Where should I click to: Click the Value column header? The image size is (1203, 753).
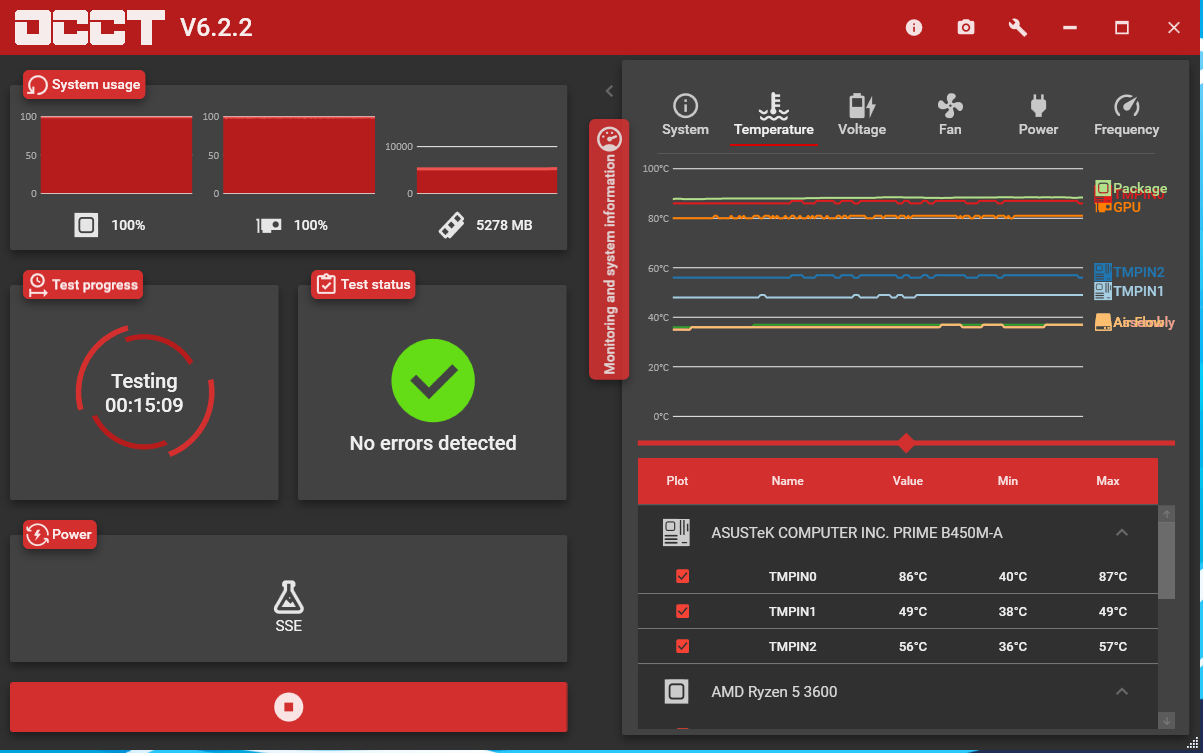908,481
